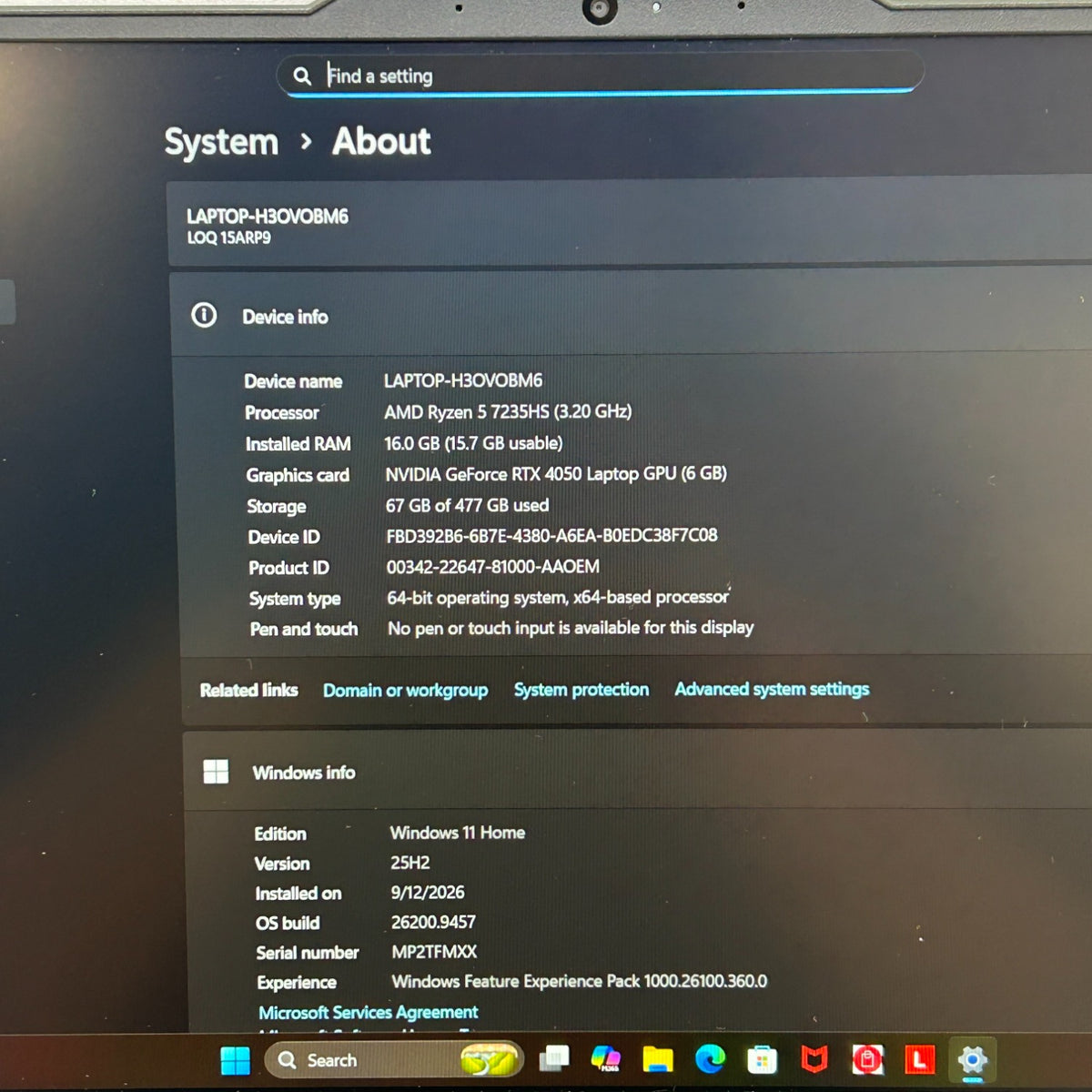Open the red L Lenovo app on taskbar
Viewport: 1092px width, 1092px height.
pos(920,1059)
